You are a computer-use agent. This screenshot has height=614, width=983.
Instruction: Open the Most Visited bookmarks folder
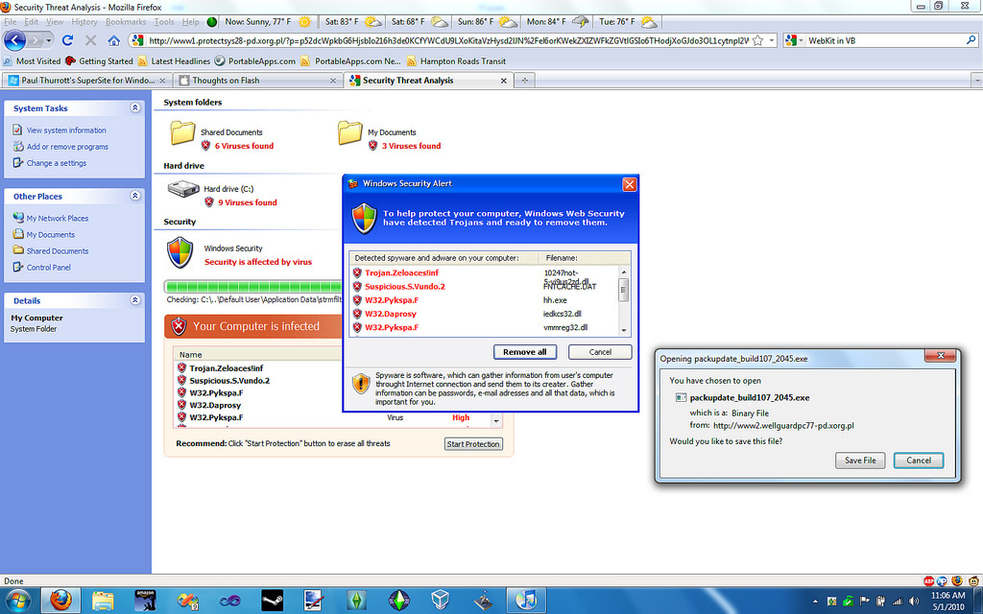coord(32,61)
